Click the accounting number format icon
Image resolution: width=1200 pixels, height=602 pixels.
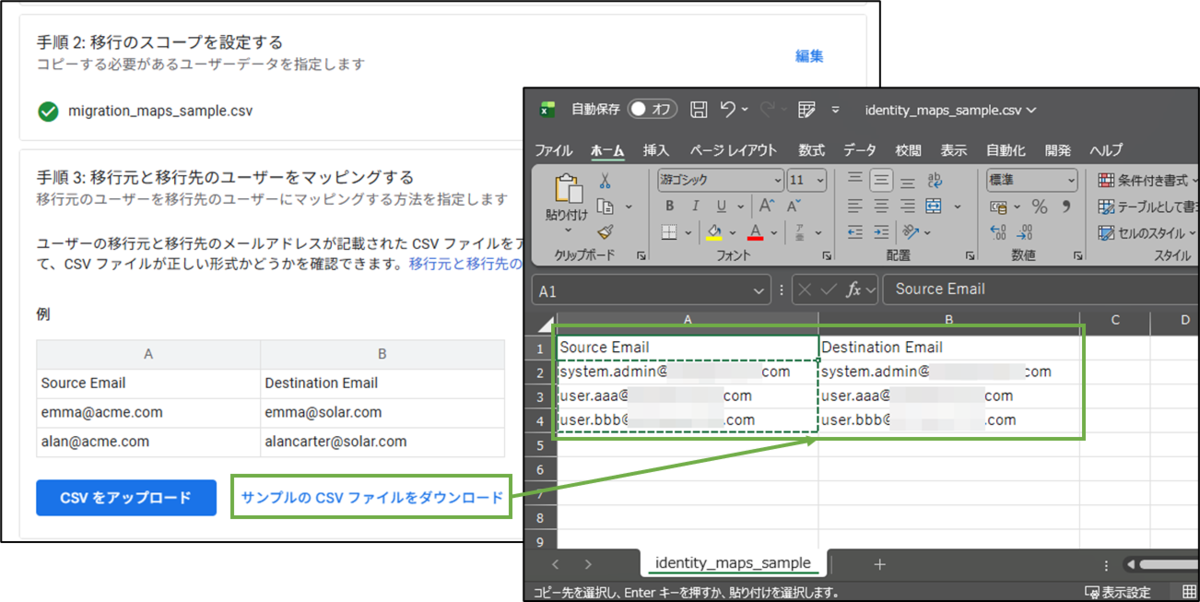click(x=998, y=207)
